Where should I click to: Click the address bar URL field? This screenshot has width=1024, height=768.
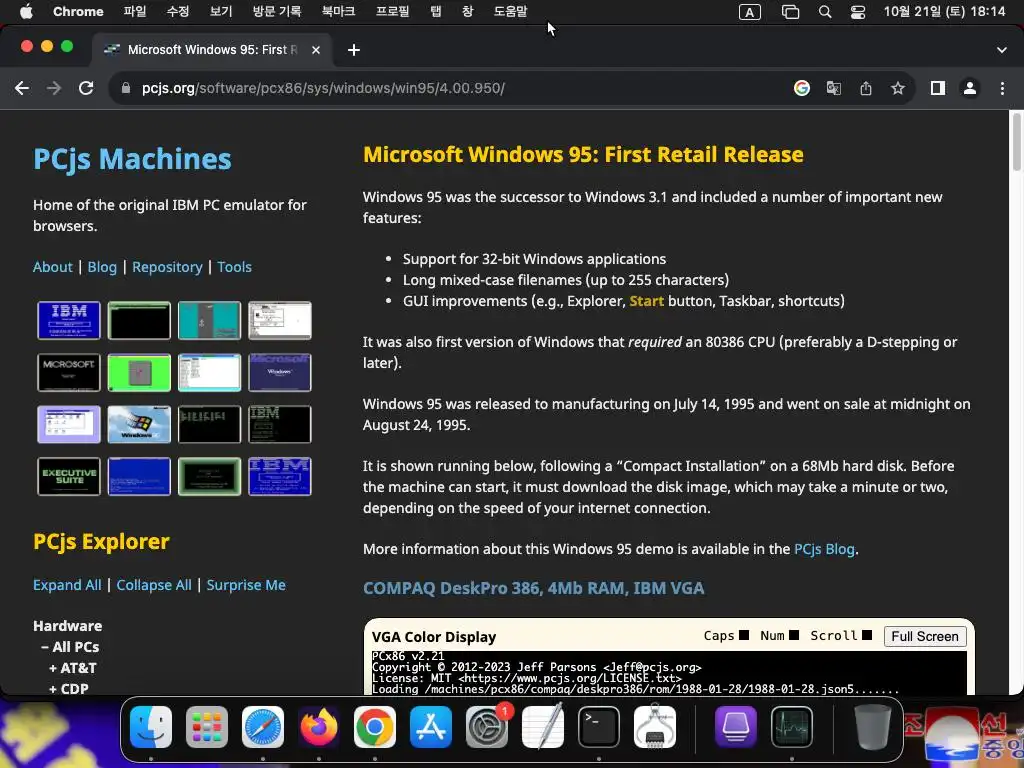(x=451, y=88)
